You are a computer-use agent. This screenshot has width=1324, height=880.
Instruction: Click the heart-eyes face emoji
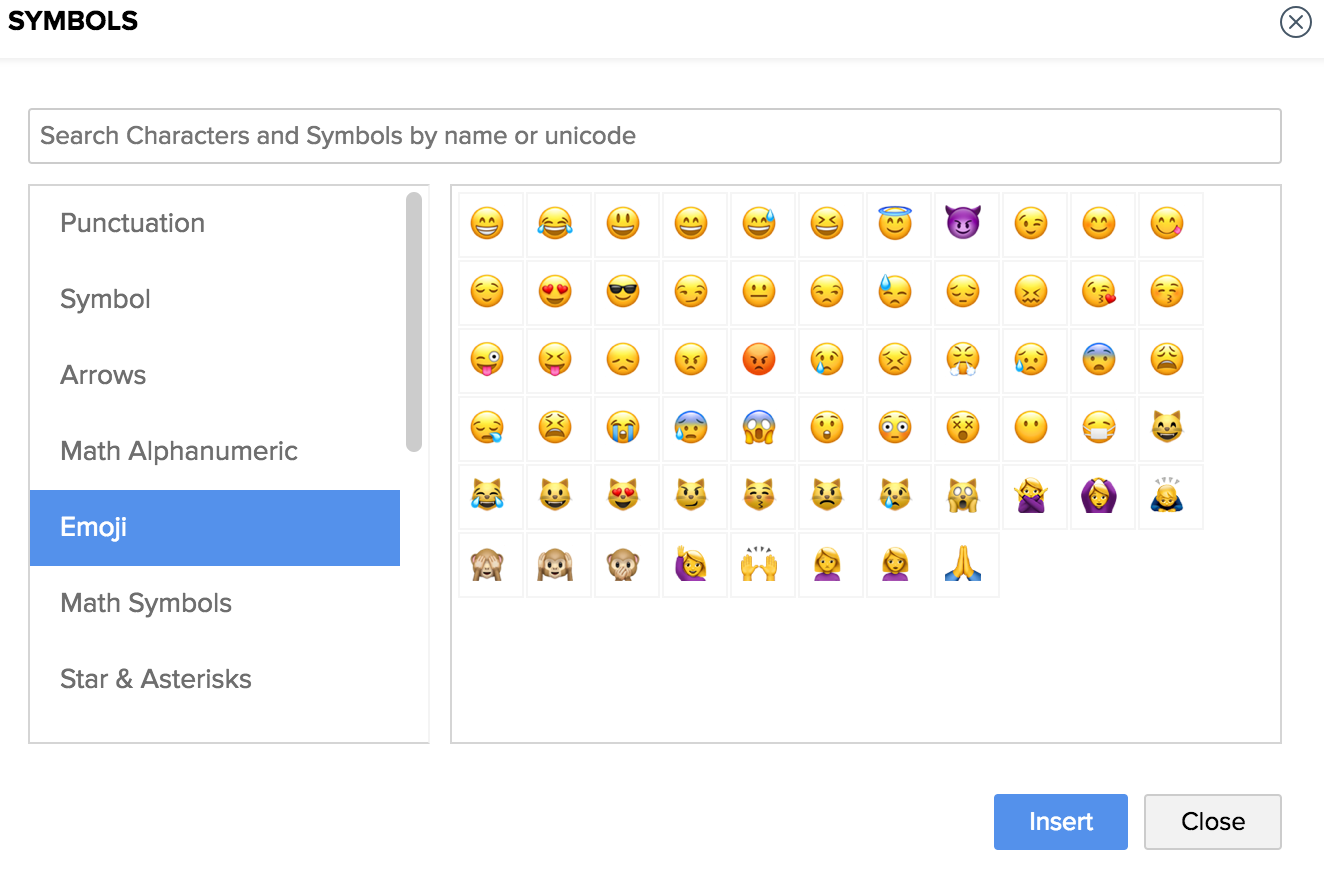tap(555, 292)
